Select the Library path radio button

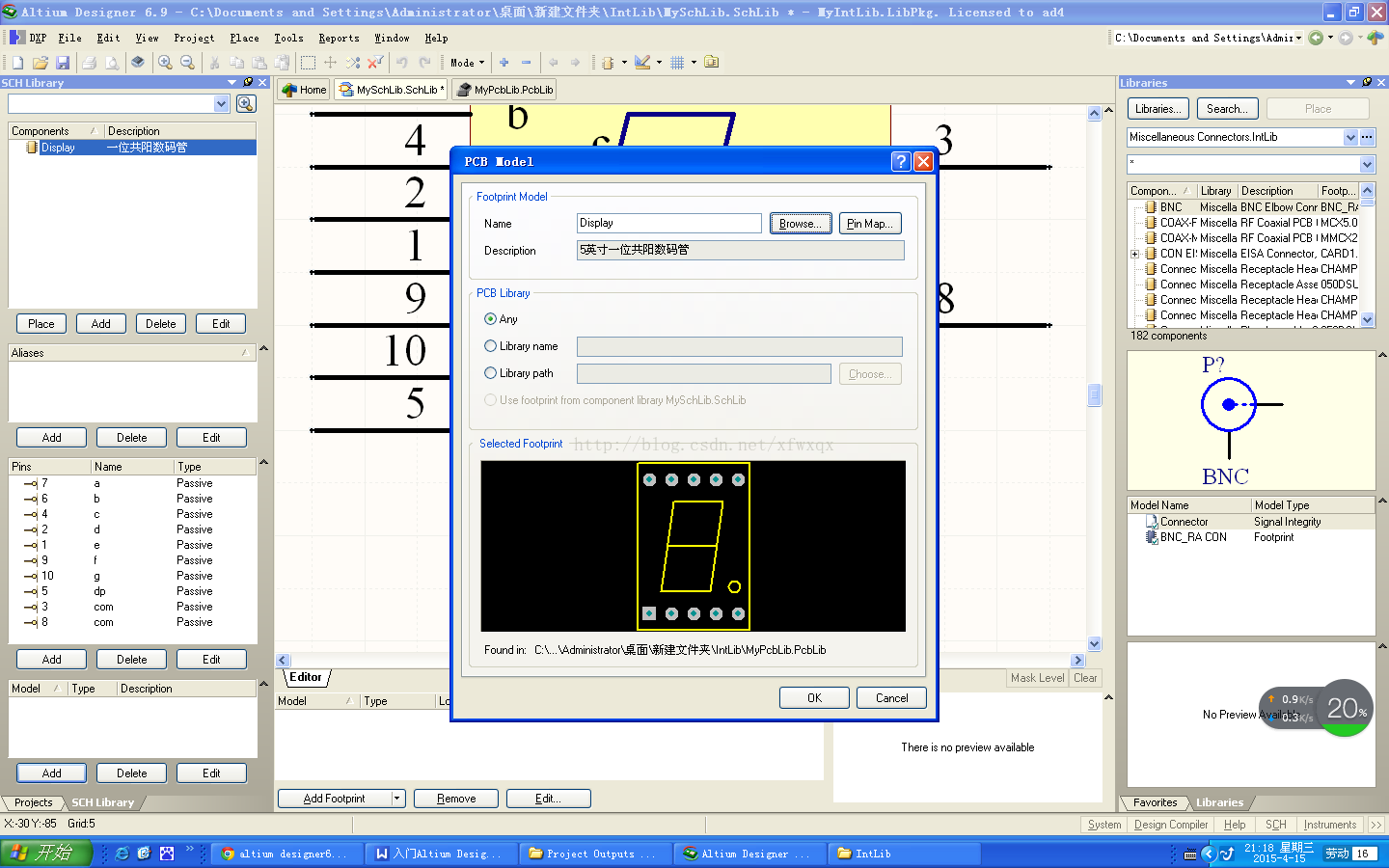(x=491, y=373)
